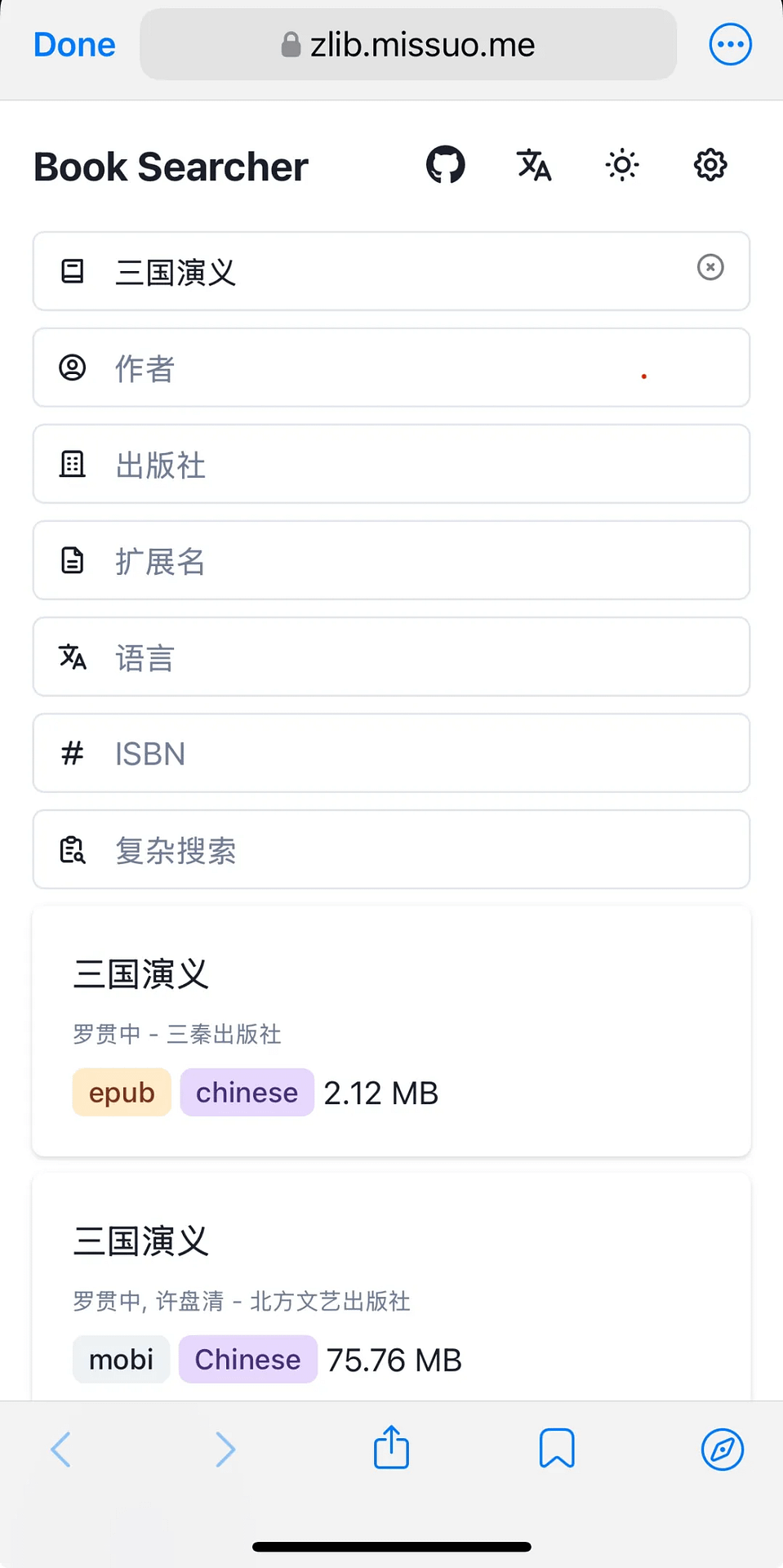Tap Done to close the browser view
This screenshot has width=783, height=1568.
coord(73,44)
